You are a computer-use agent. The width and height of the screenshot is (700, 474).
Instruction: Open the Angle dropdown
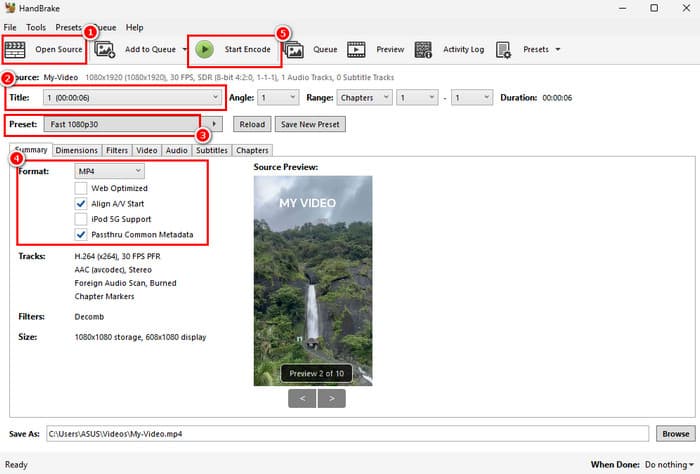278,97
